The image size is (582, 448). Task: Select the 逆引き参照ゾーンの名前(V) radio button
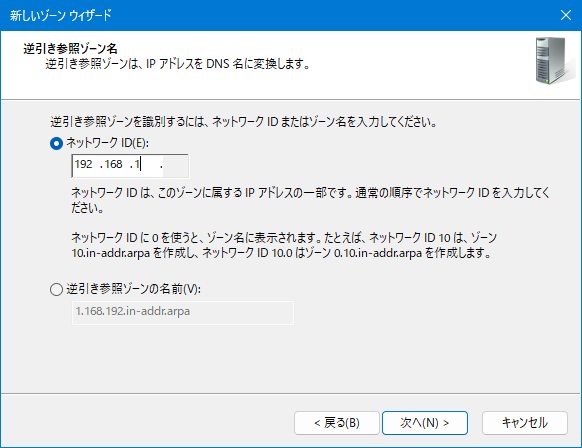point(56,289)
